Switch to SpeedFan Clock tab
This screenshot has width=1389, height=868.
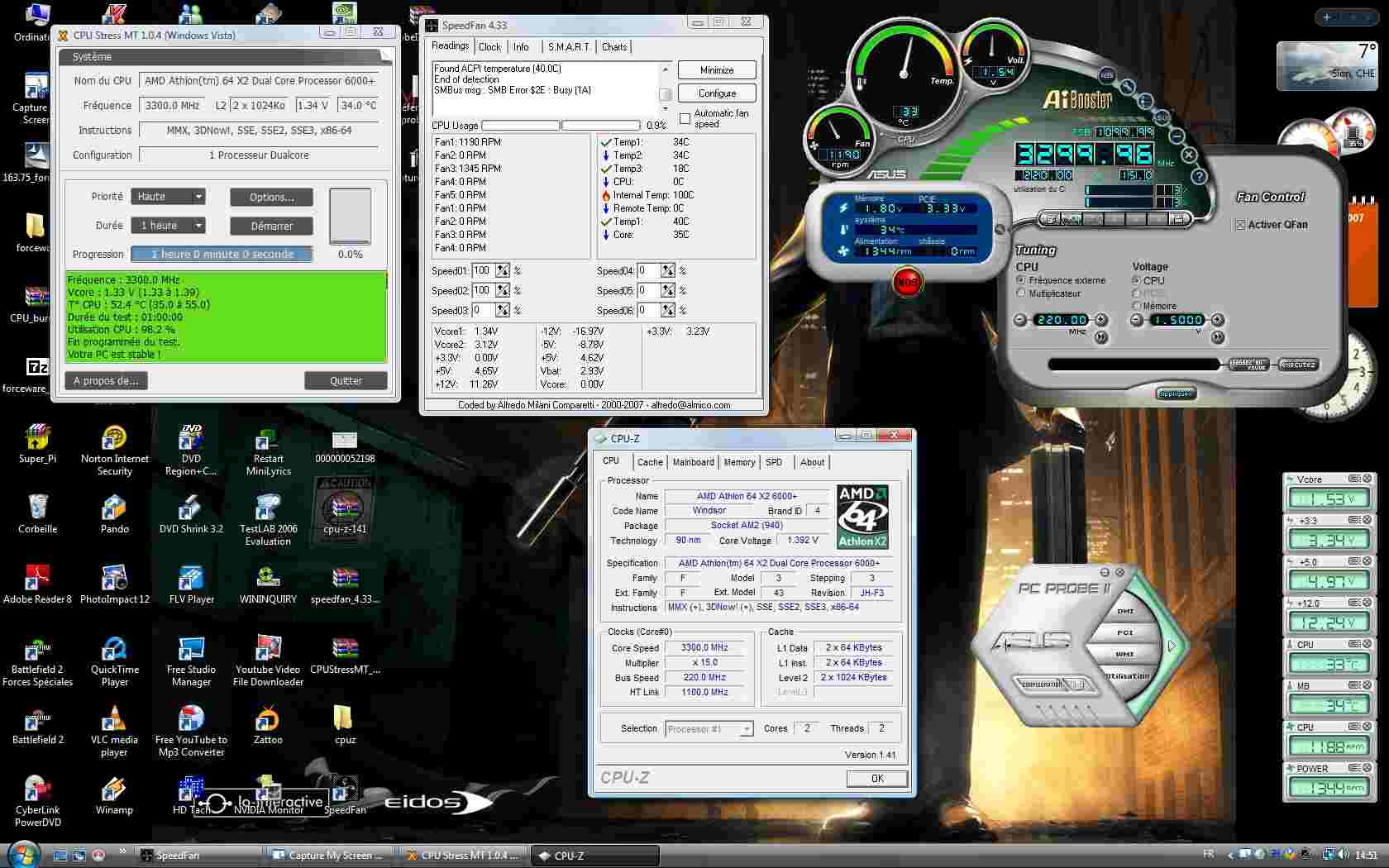click(x=489, y=47)
